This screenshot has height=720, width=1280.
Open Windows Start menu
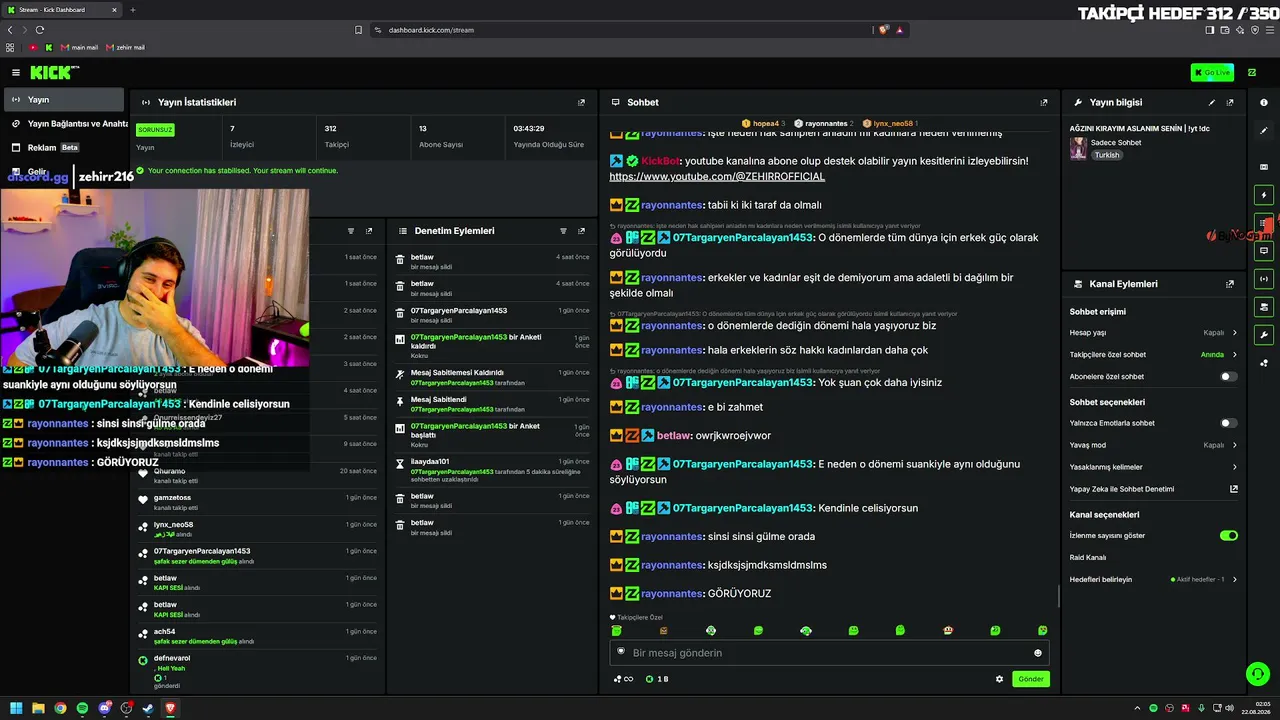click(16, 708)
